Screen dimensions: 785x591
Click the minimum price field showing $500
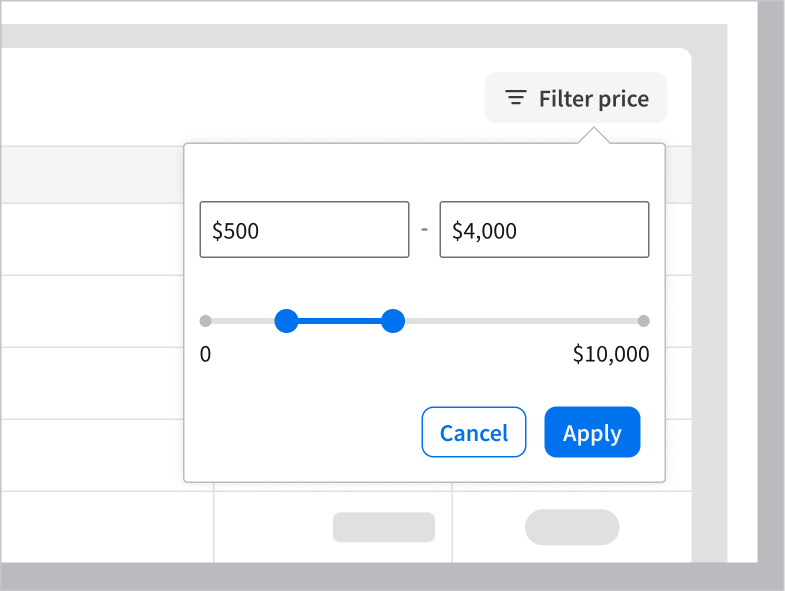pyautogui.click(x=304, y=230)
